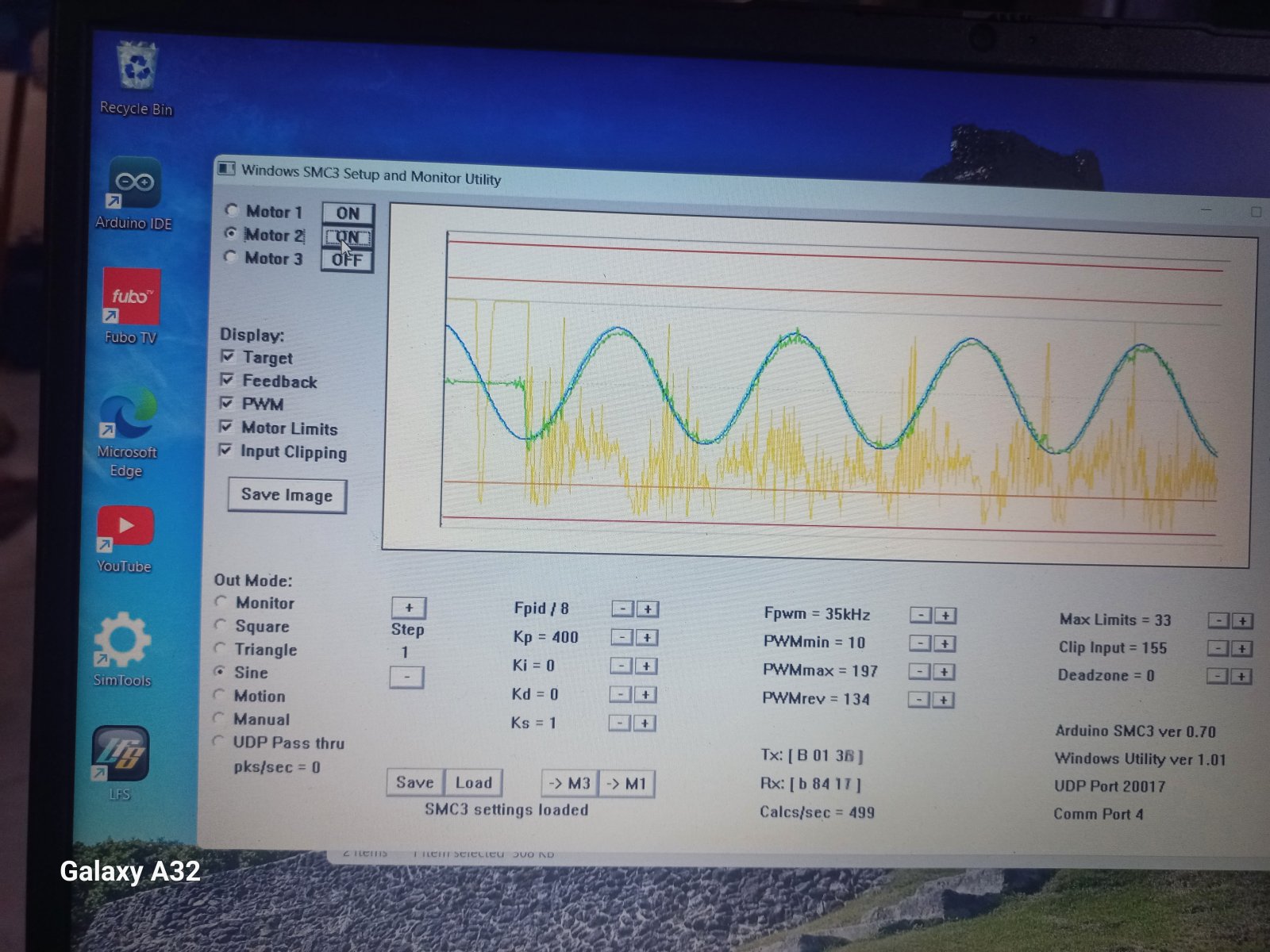Increase Kd with the plus button
The image size is (1270, 952).
[x=645, y=695]
